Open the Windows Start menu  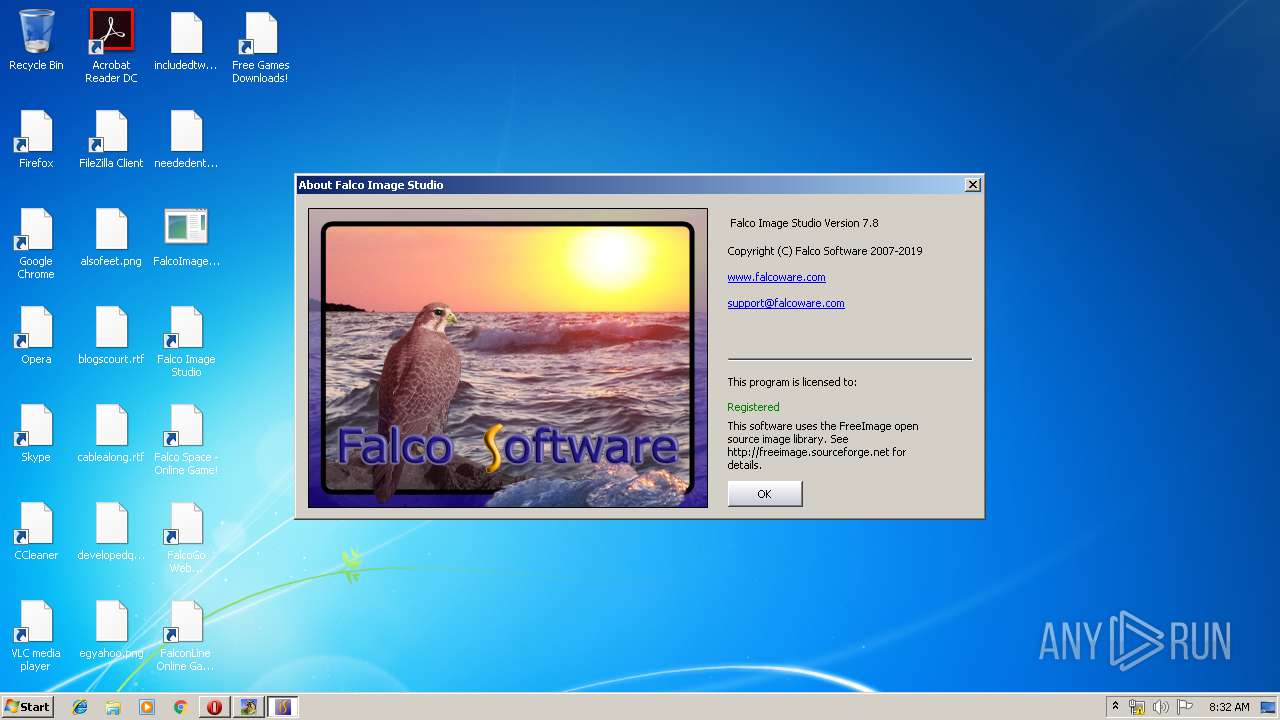(27, 706)
